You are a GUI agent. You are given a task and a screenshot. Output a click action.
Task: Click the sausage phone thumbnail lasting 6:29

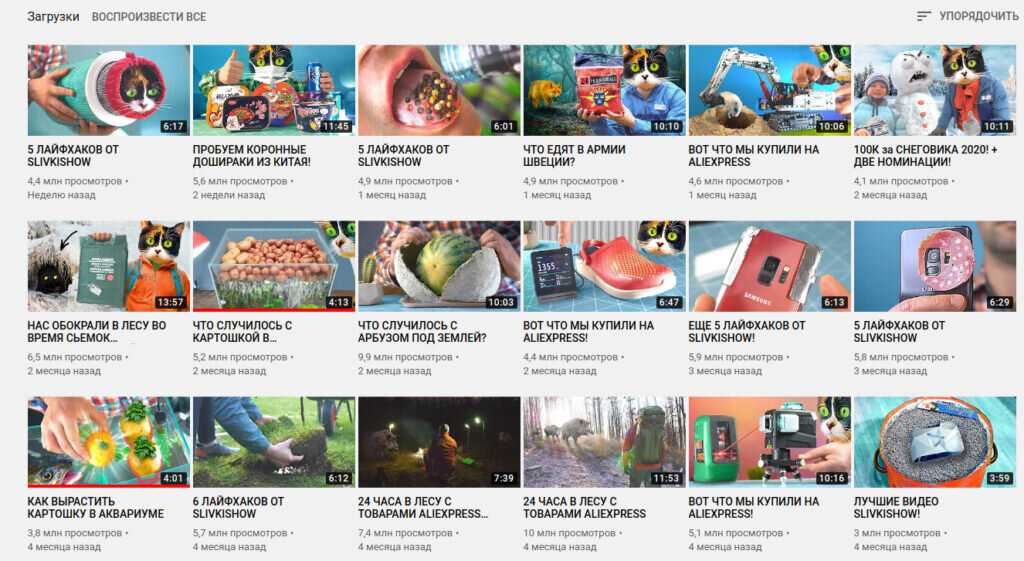point(935,266)
